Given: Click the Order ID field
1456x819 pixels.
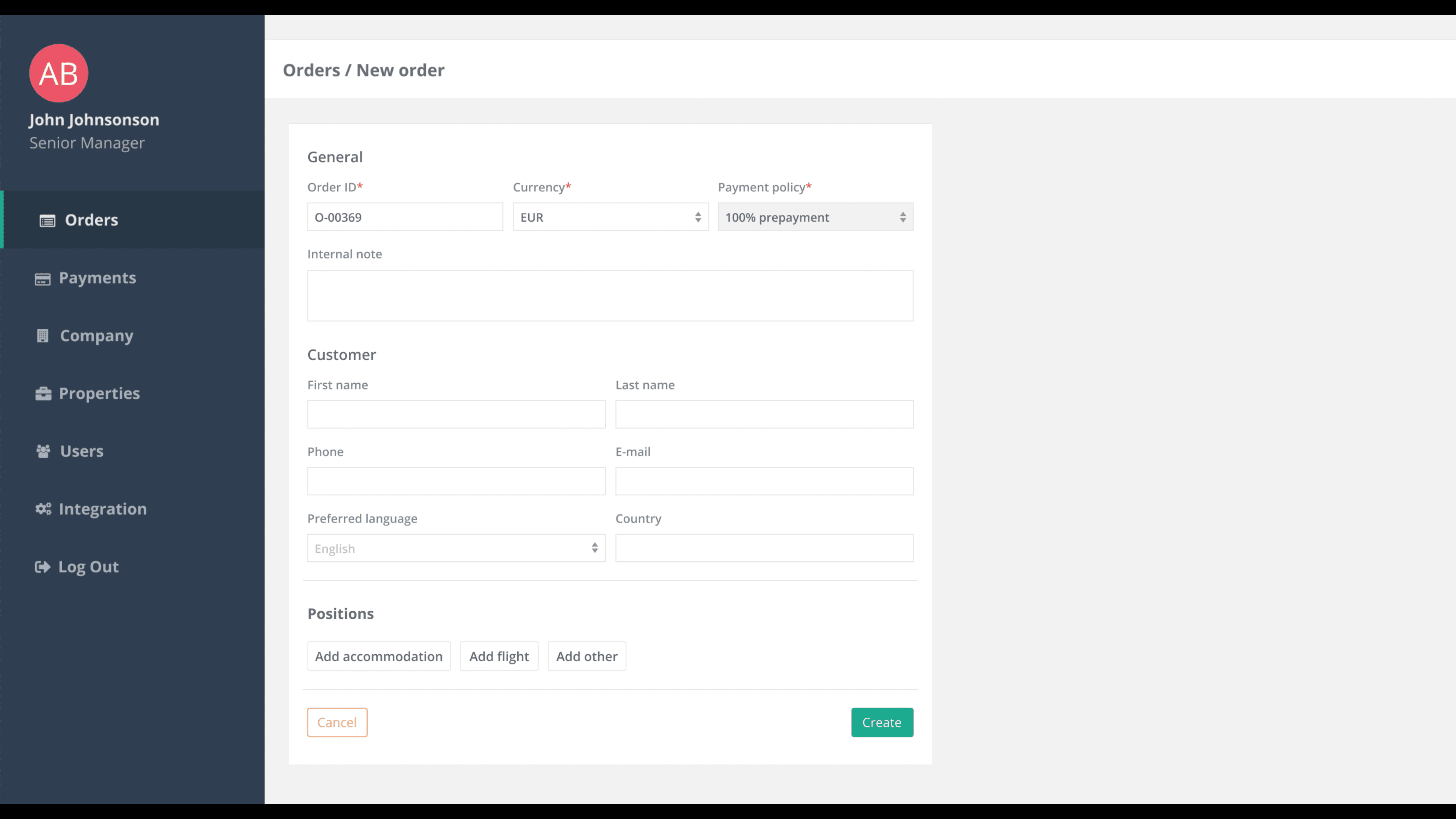Looking at the screenshot, I should pos(405,217).
